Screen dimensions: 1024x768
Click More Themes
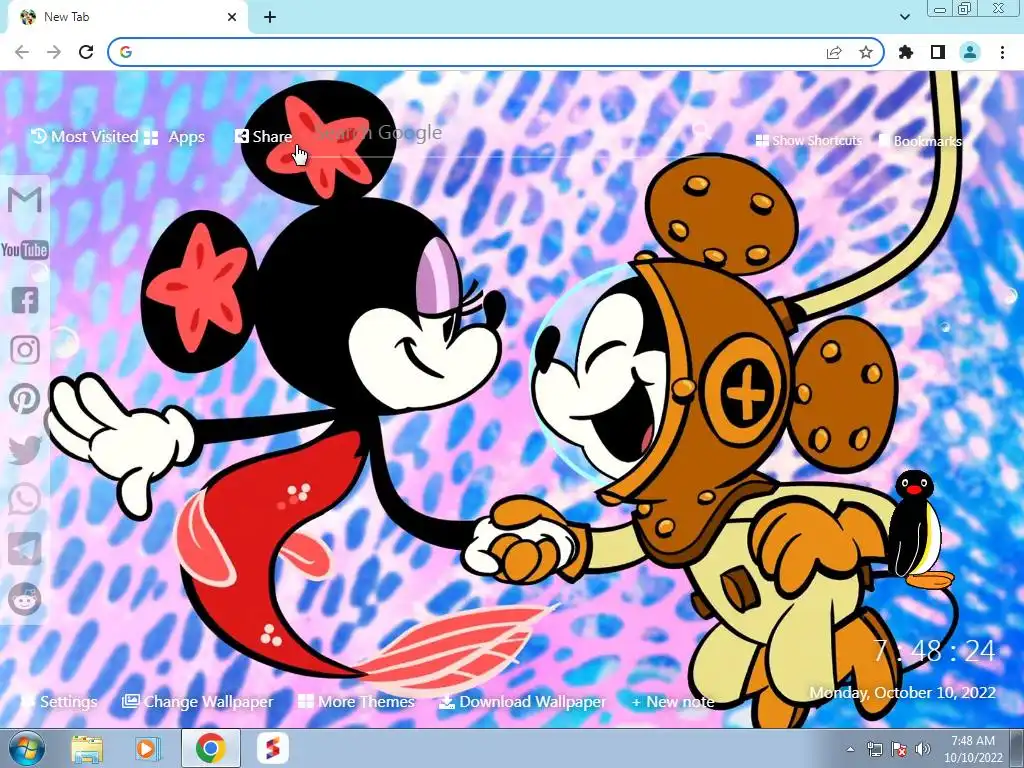(x=357, y=701)
